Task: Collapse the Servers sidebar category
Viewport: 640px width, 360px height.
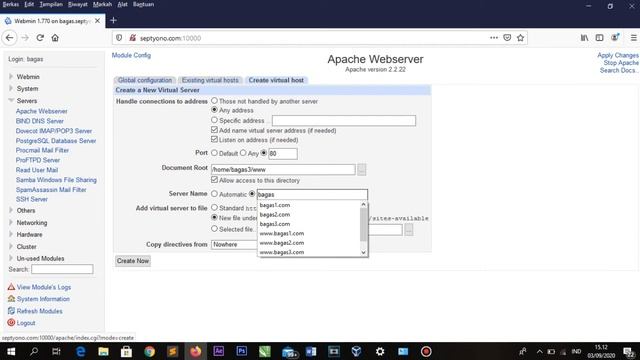Action: (11, 100)
